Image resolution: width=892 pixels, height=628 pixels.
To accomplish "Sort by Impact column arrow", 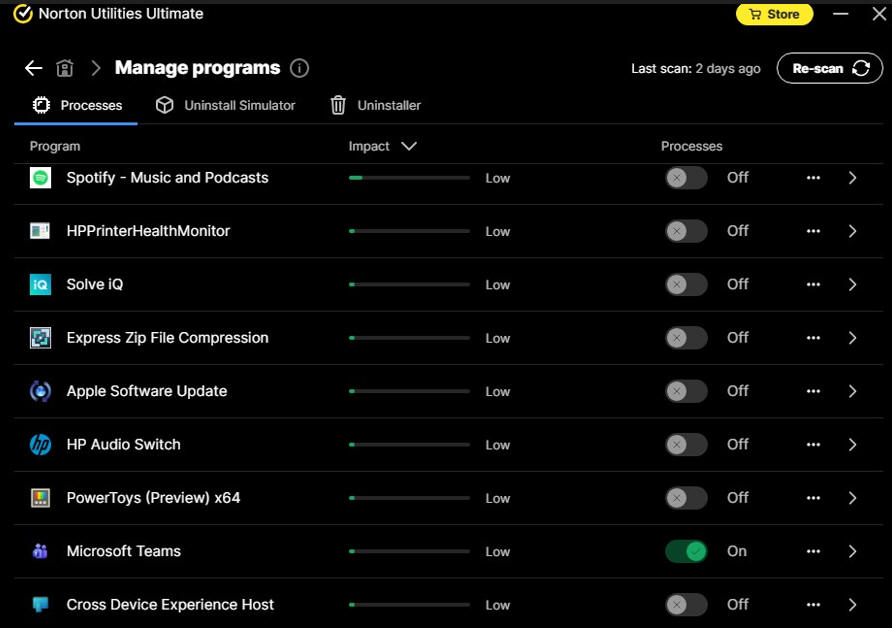I will (x=408, y=146).
